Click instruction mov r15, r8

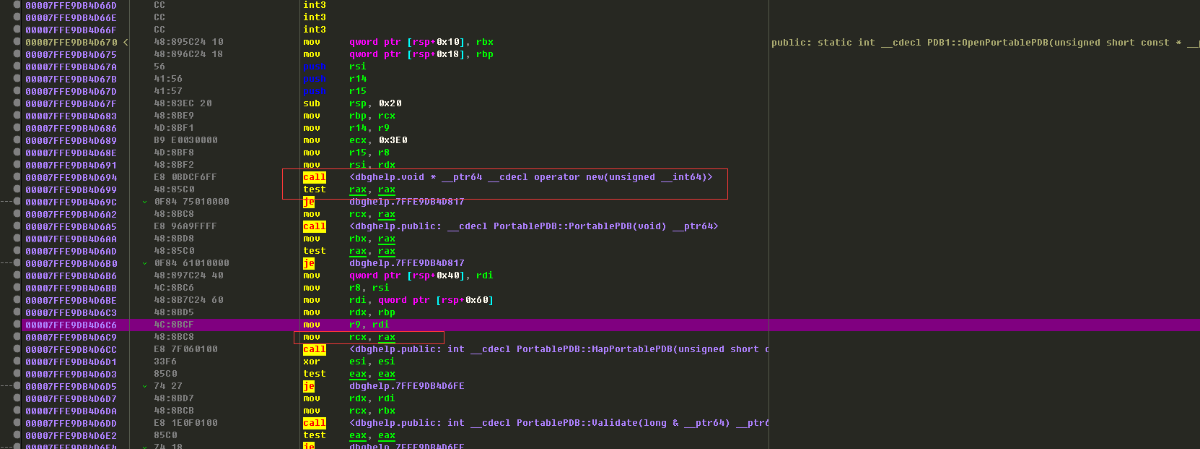click(346, 152)
